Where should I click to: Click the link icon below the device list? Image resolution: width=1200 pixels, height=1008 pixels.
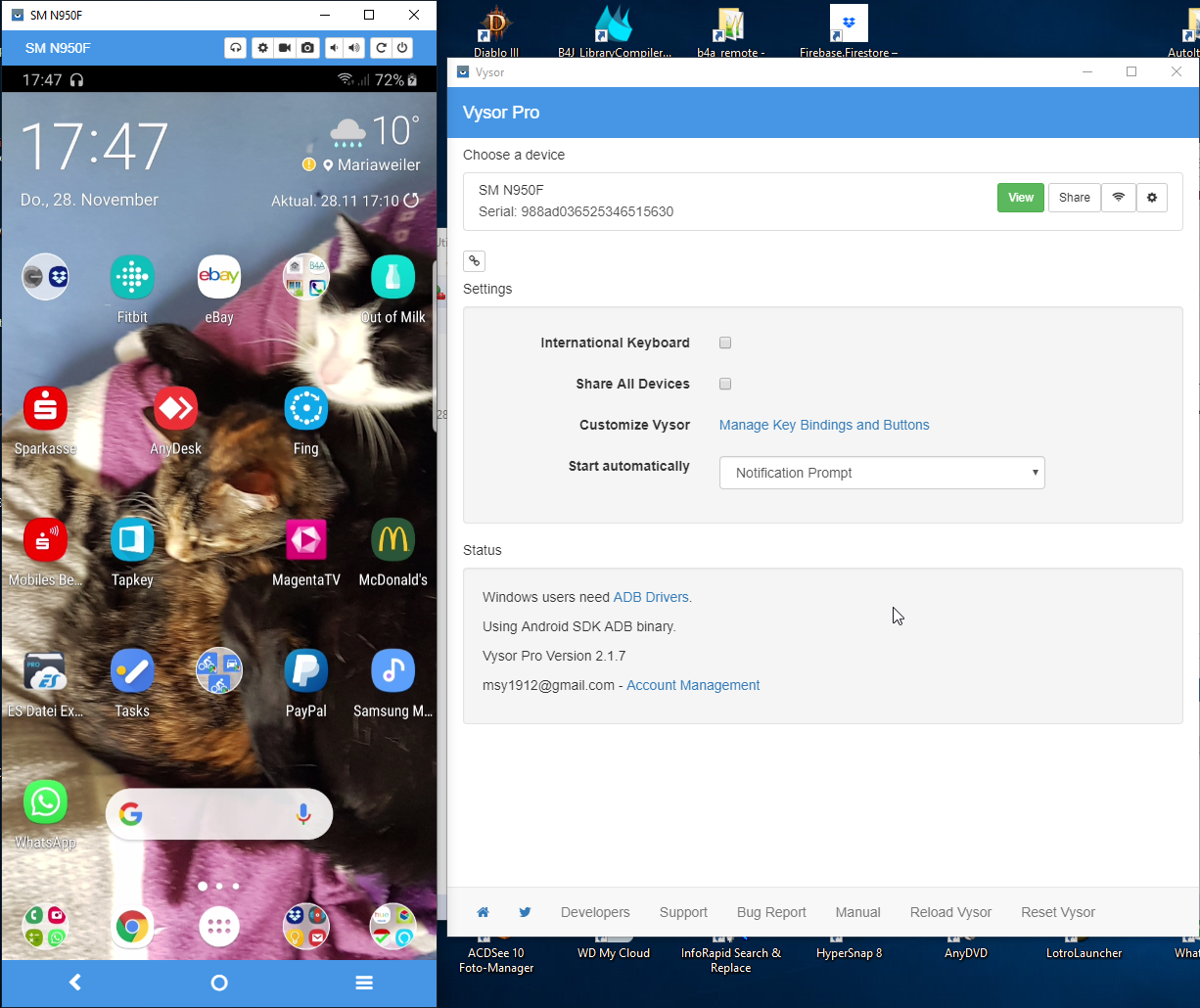click(474, 261)
